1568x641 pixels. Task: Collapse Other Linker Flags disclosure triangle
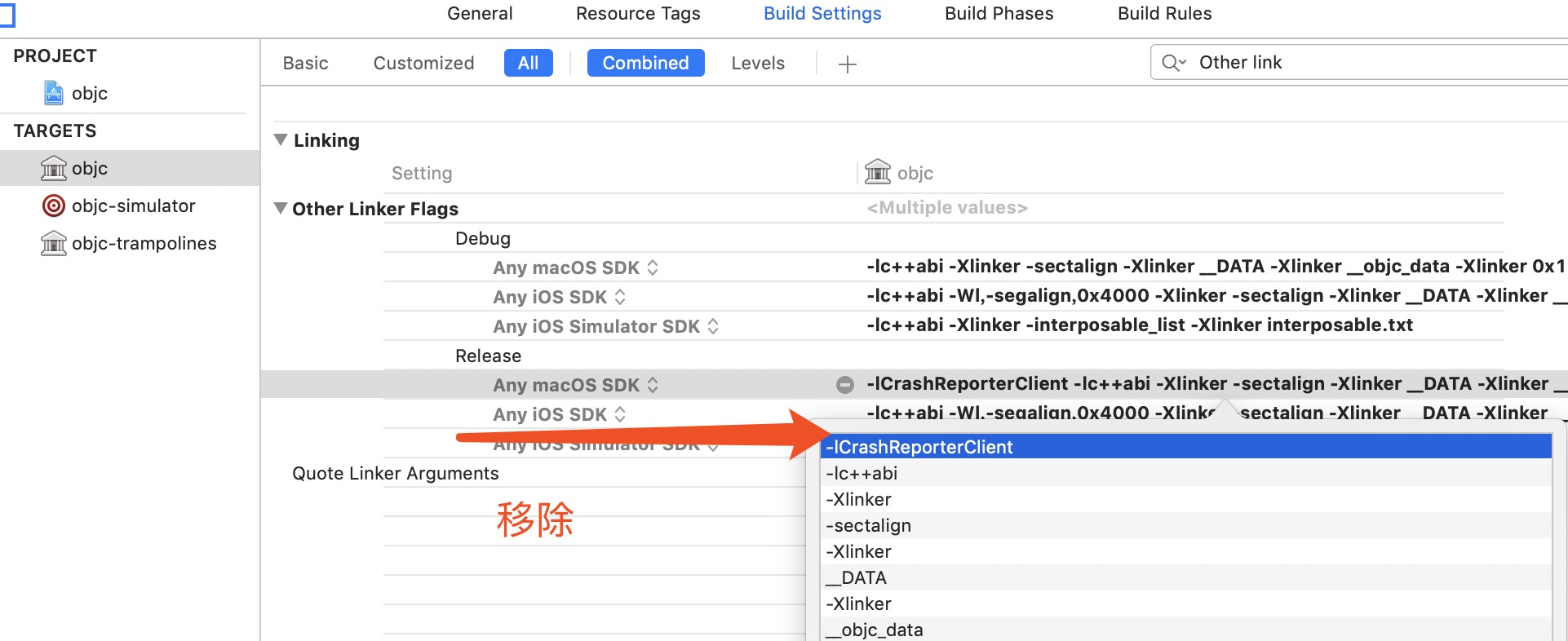(281, 208)
